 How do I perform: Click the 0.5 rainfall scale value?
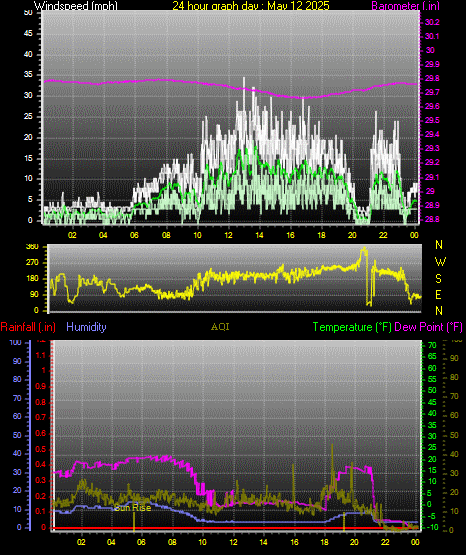click(41, 450)
